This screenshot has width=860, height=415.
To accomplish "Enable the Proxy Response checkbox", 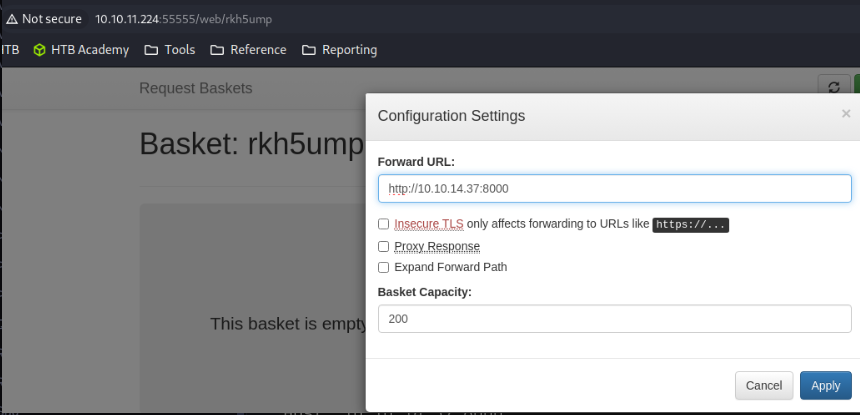I will click(383, 246).
